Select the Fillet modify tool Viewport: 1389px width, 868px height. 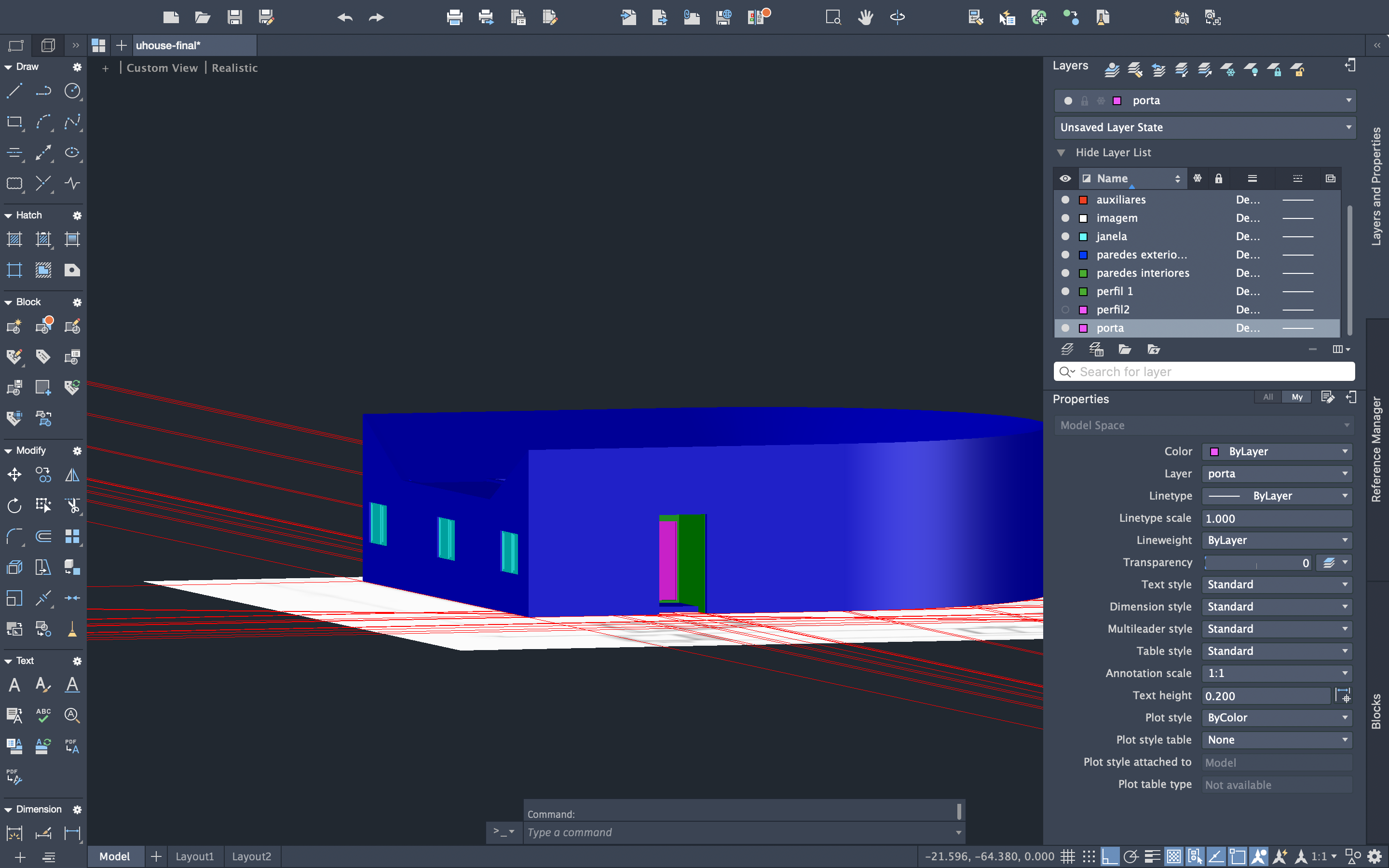click(x=14, y=537)
